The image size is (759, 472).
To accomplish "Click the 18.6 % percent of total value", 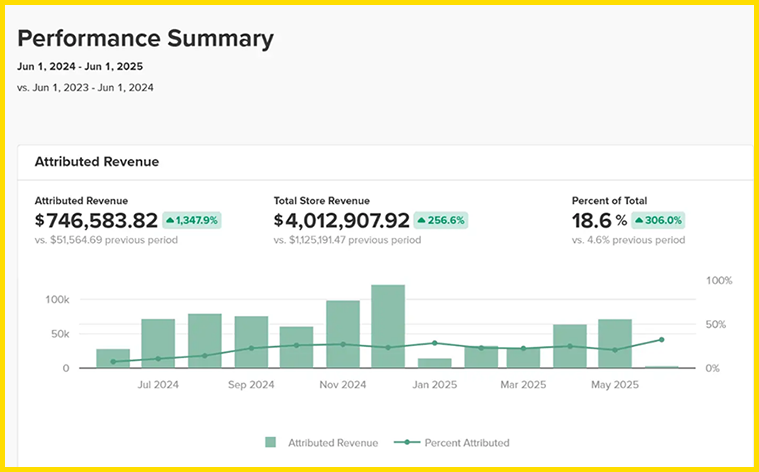I will tap(599, 220).
